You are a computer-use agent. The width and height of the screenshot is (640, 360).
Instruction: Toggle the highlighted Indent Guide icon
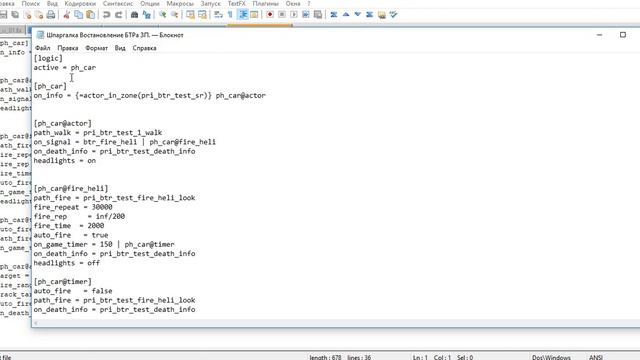pos(243,15)
